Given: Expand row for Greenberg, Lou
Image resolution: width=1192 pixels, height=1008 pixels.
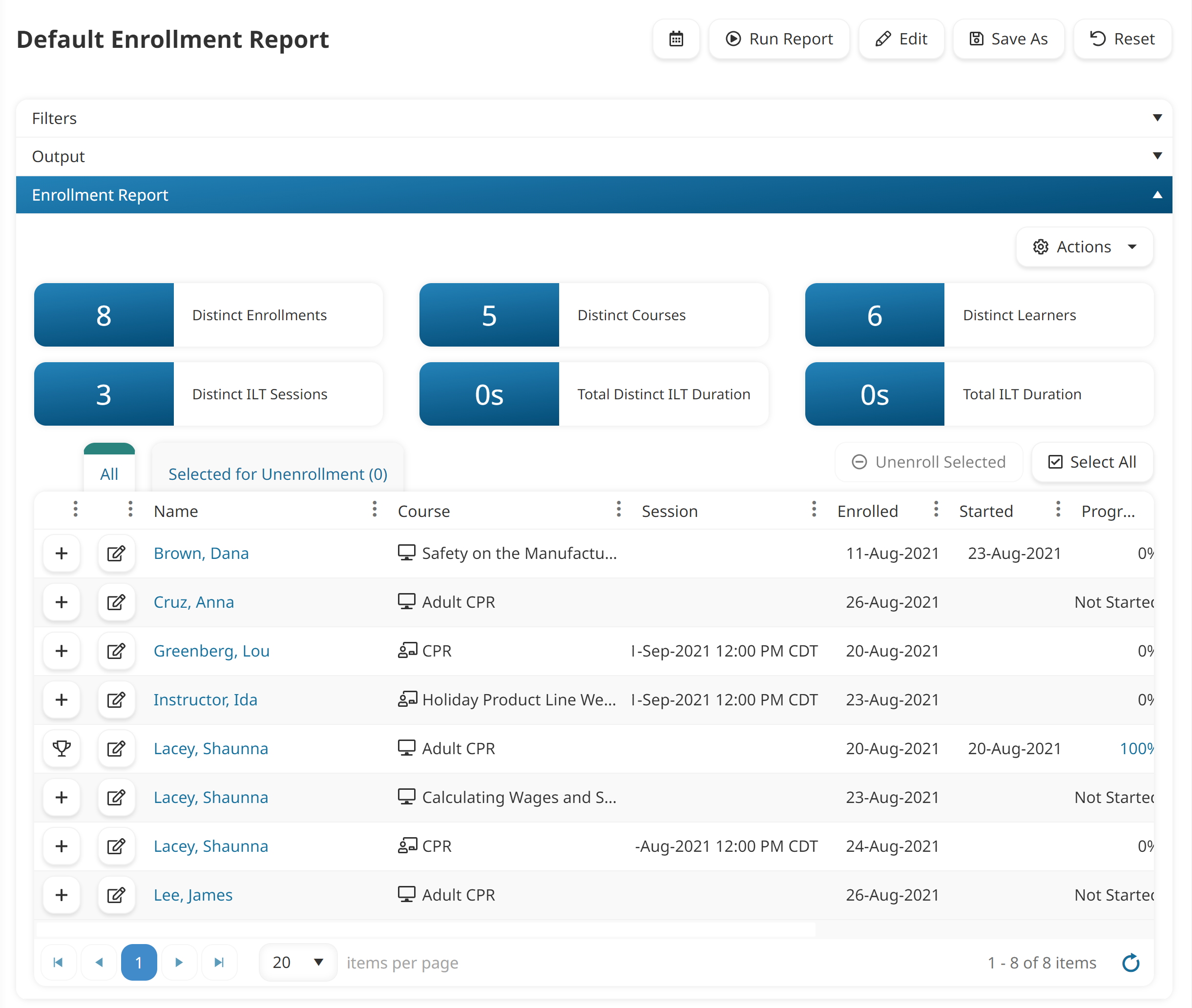Looking at the screenshot, I should point(62,651).
